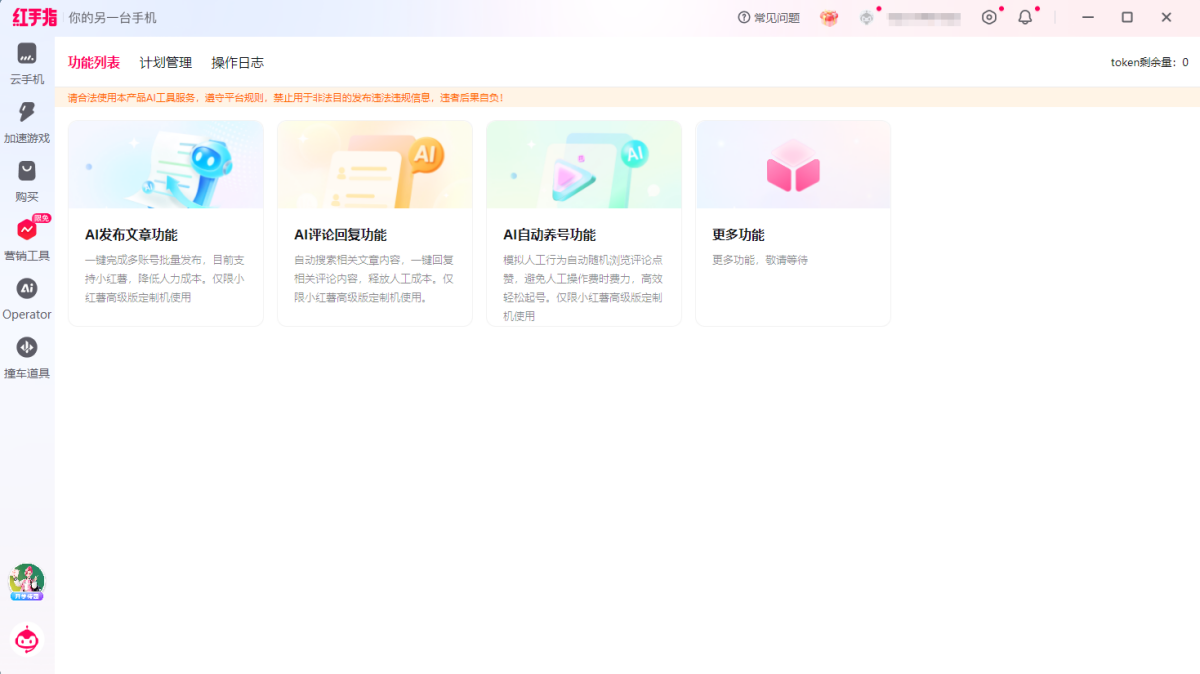
Task: Switch to the 功能列表 tab
Action: [x=94, y=62]
